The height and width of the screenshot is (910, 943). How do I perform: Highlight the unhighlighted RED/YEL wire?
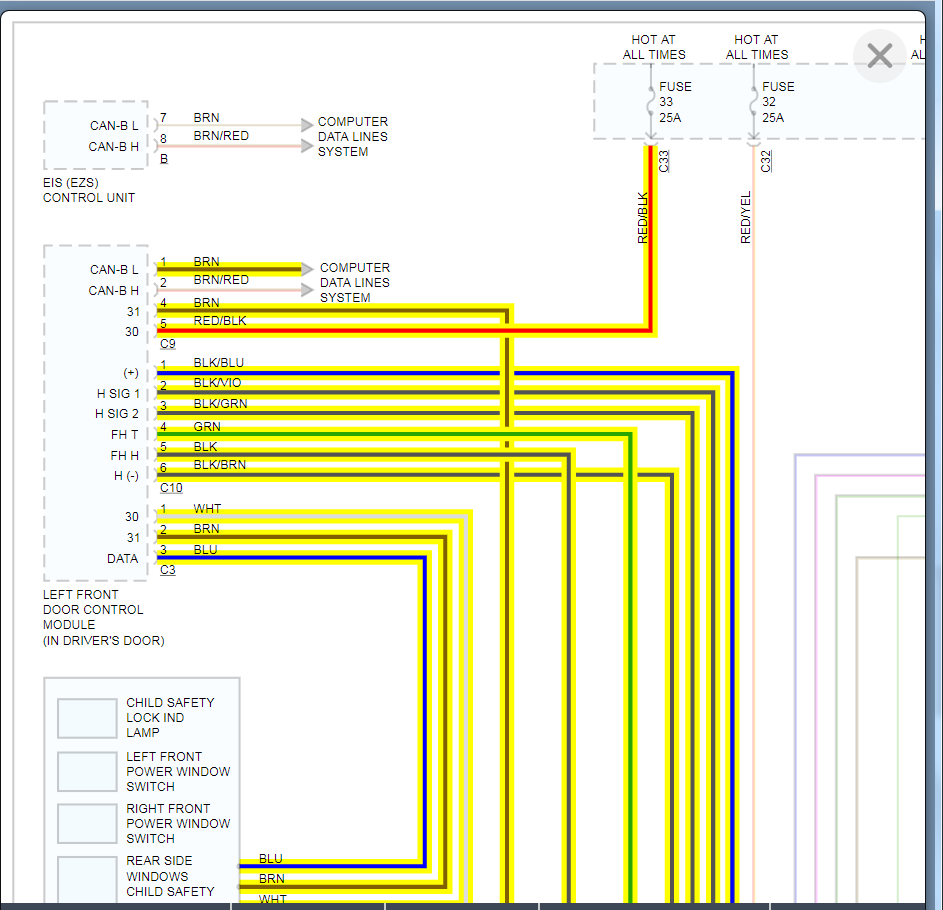click(754, 500)
